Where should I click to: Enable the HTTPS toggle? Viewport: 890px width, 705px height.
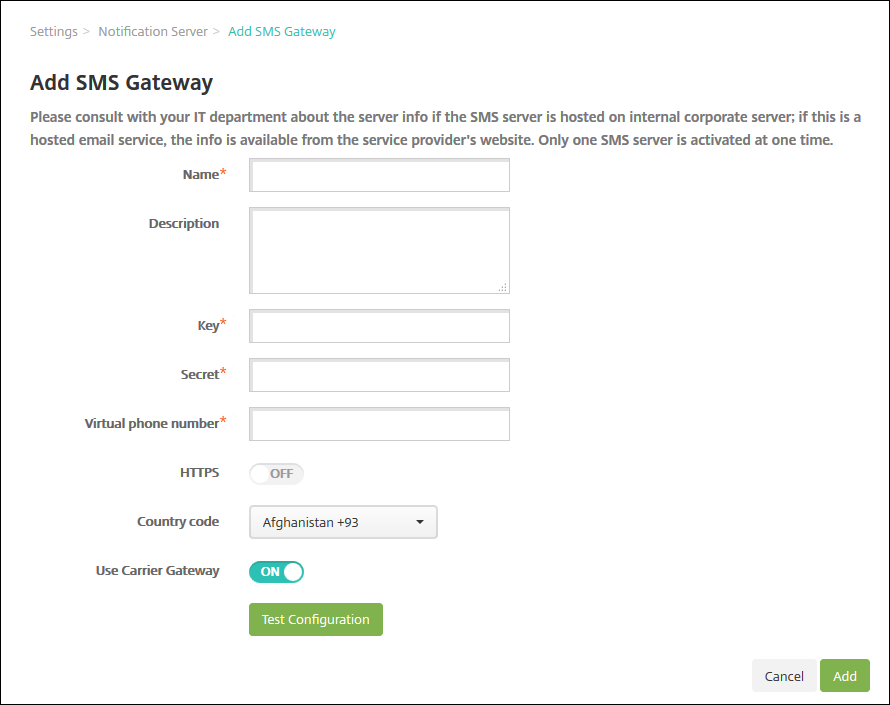(x=276, y=473)
